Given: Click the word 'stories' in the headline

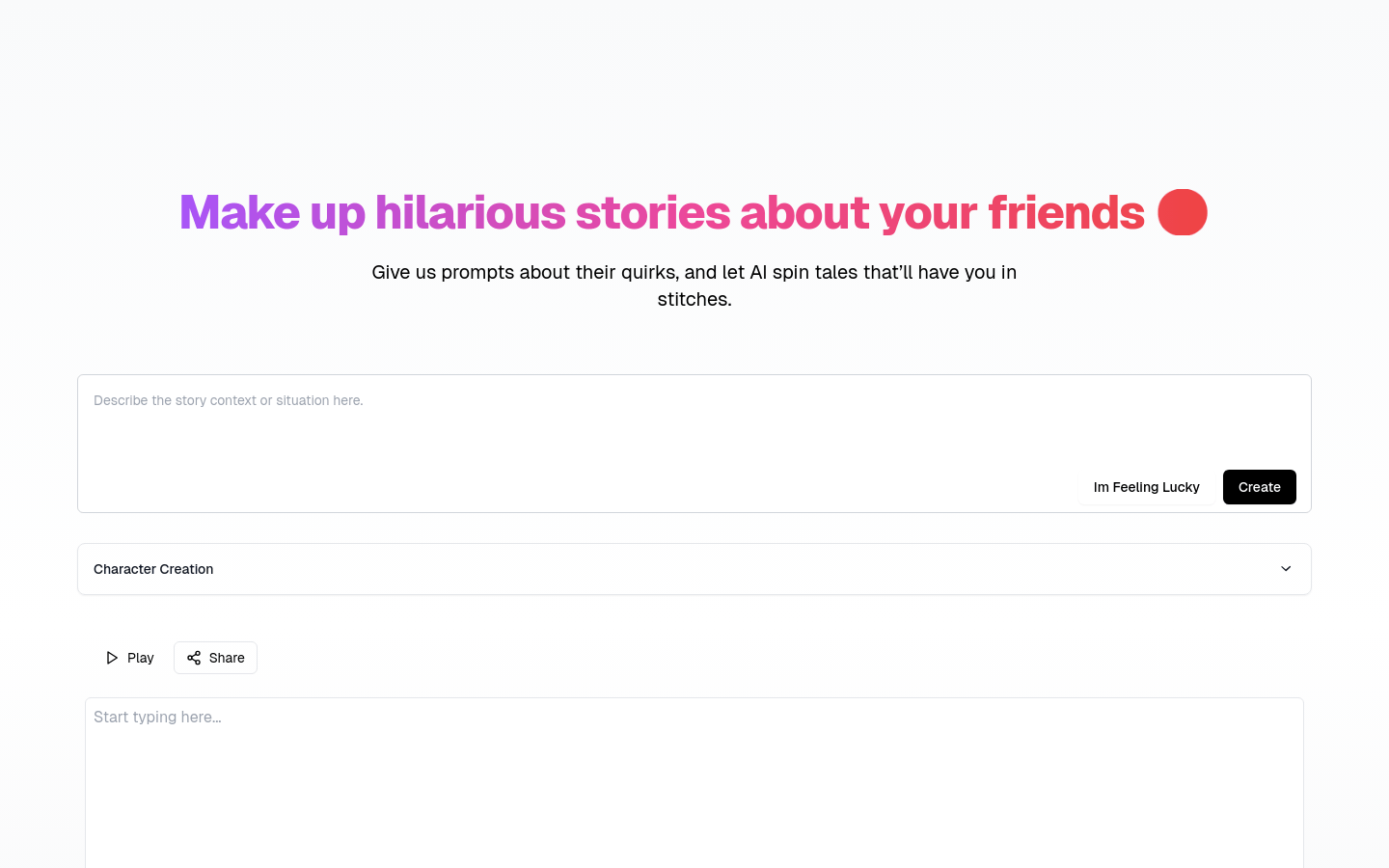Looking at the screenshot, I should 653,212.
